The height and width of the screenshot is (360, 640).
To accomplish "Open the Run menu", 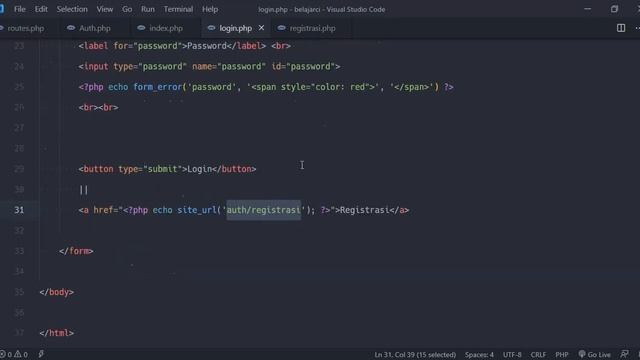I will pyautogui.click(x=148, y=9).
